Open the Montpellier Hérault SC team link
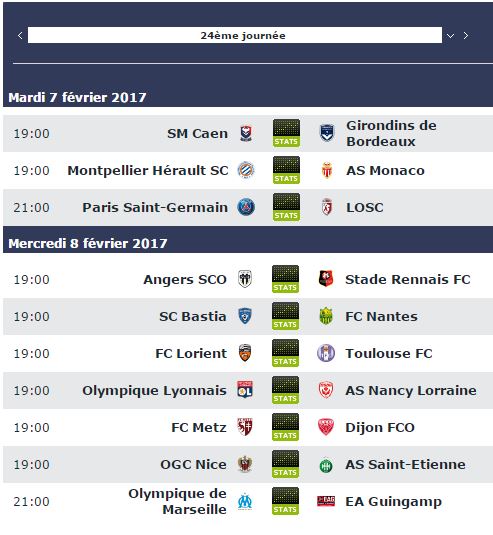Viewport: 493px width, 535px height. 148,170
